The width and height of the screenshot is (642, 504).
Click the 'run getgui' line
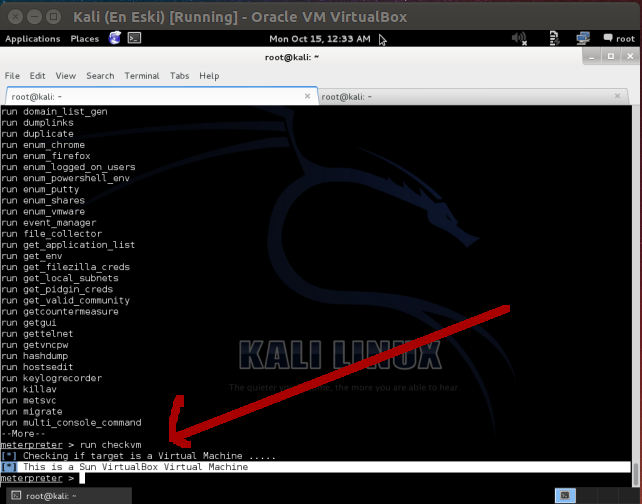[x=29, y=323]
